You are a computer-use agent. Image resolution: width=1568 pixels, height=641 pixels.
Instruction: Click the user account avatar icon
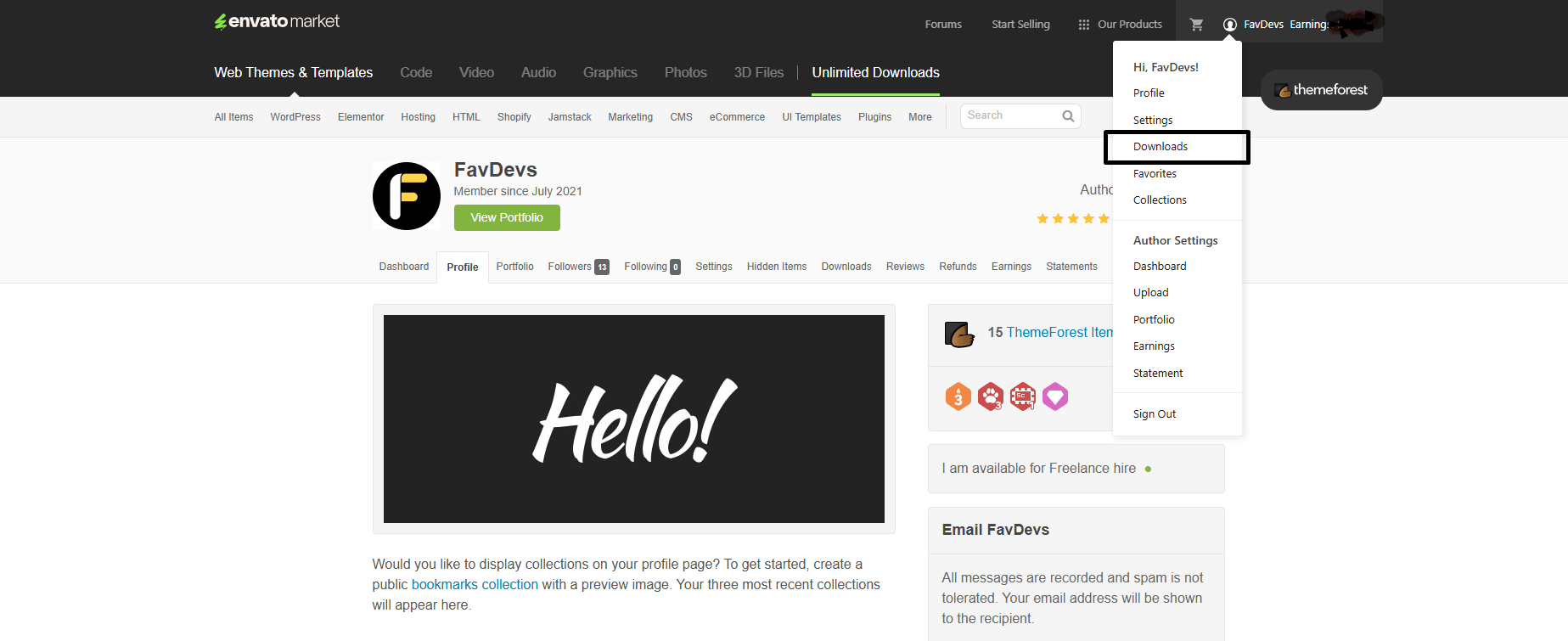1229,25
